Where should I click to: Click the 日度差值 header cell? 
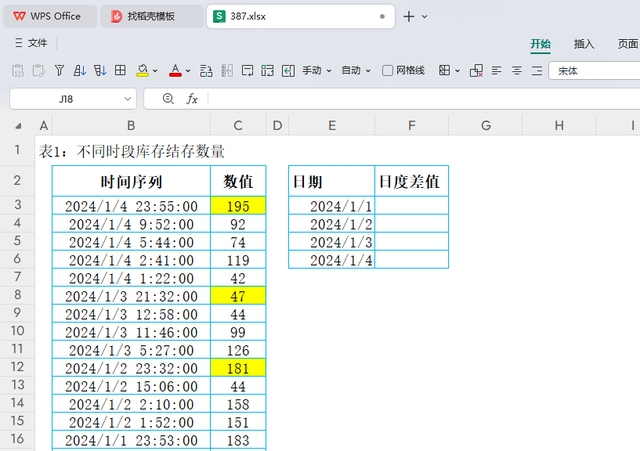pos(411,181)
